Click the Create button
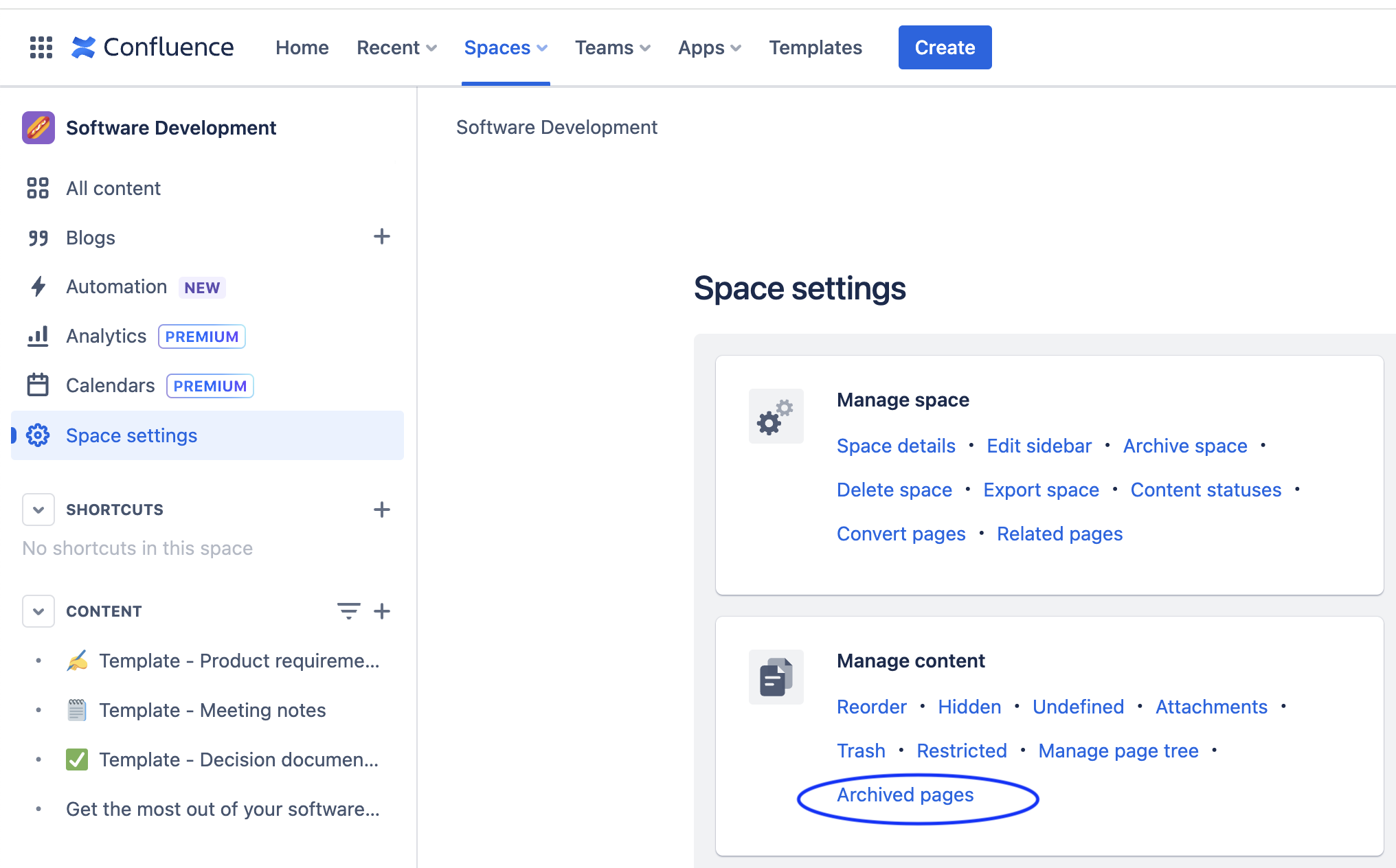Image resolution: width=1396 pixels, height=868 pixels. point(945,47)
